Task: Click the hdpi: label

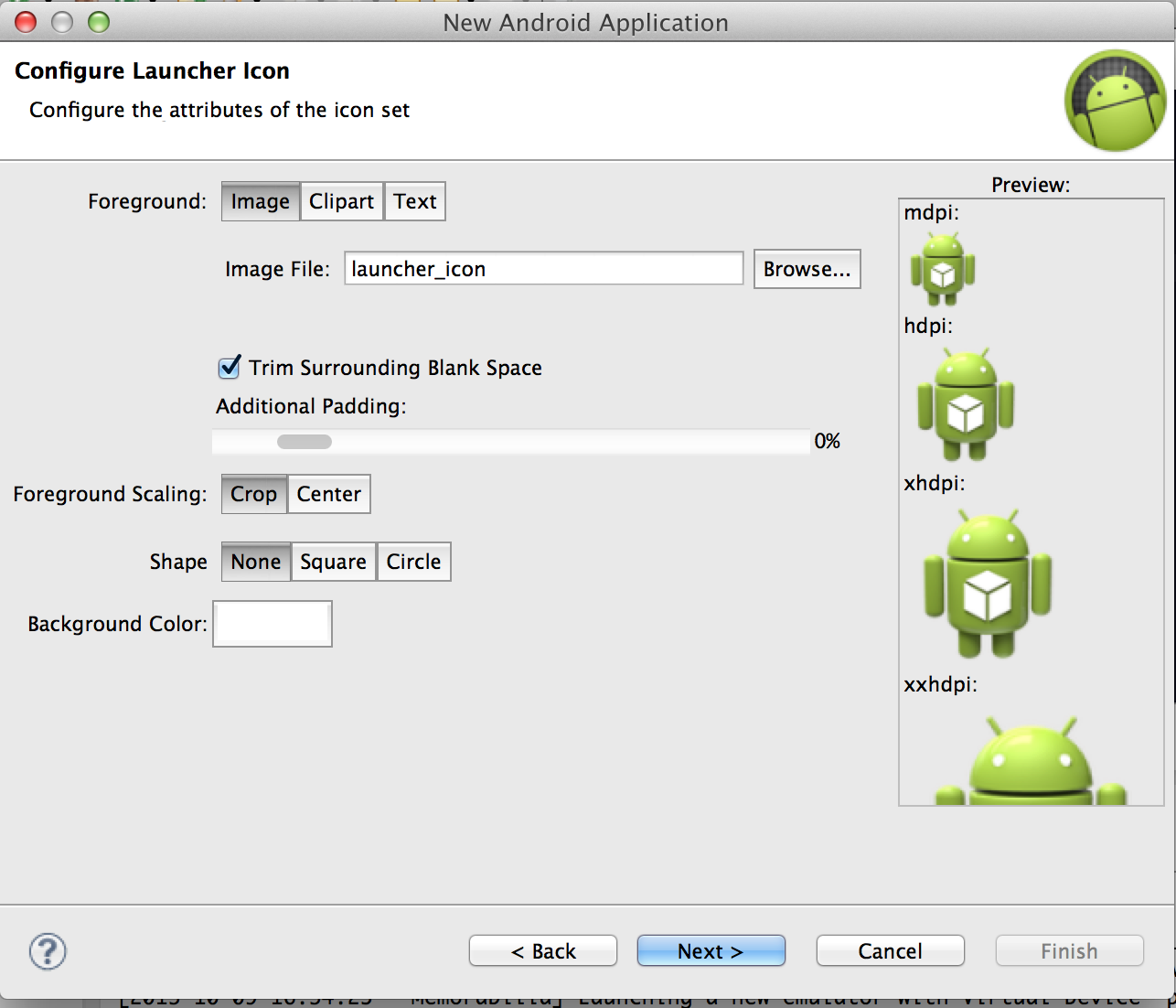Action: pos(928,326)
